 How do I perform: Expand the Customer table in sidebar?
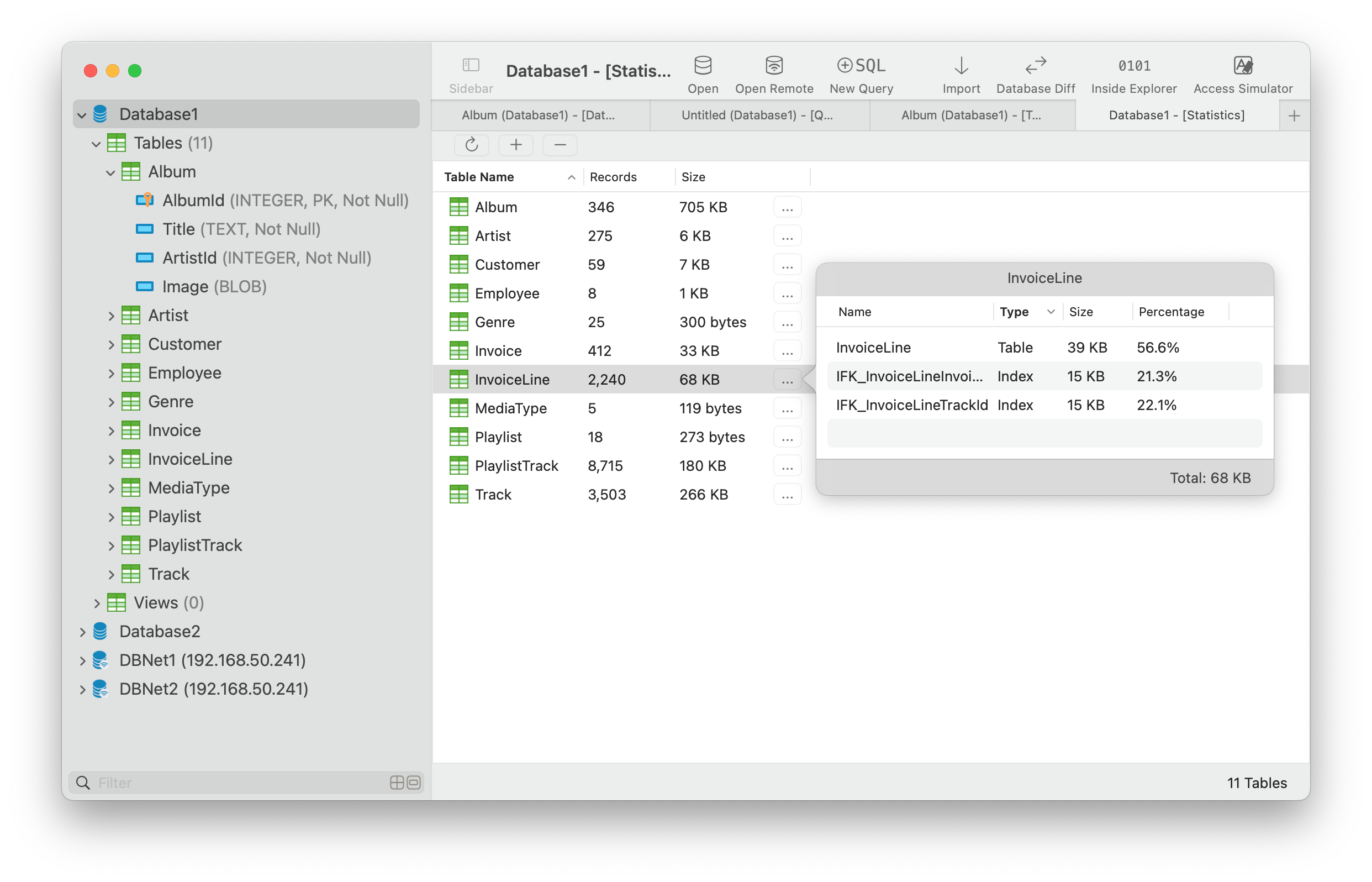[x=111, y=344]
